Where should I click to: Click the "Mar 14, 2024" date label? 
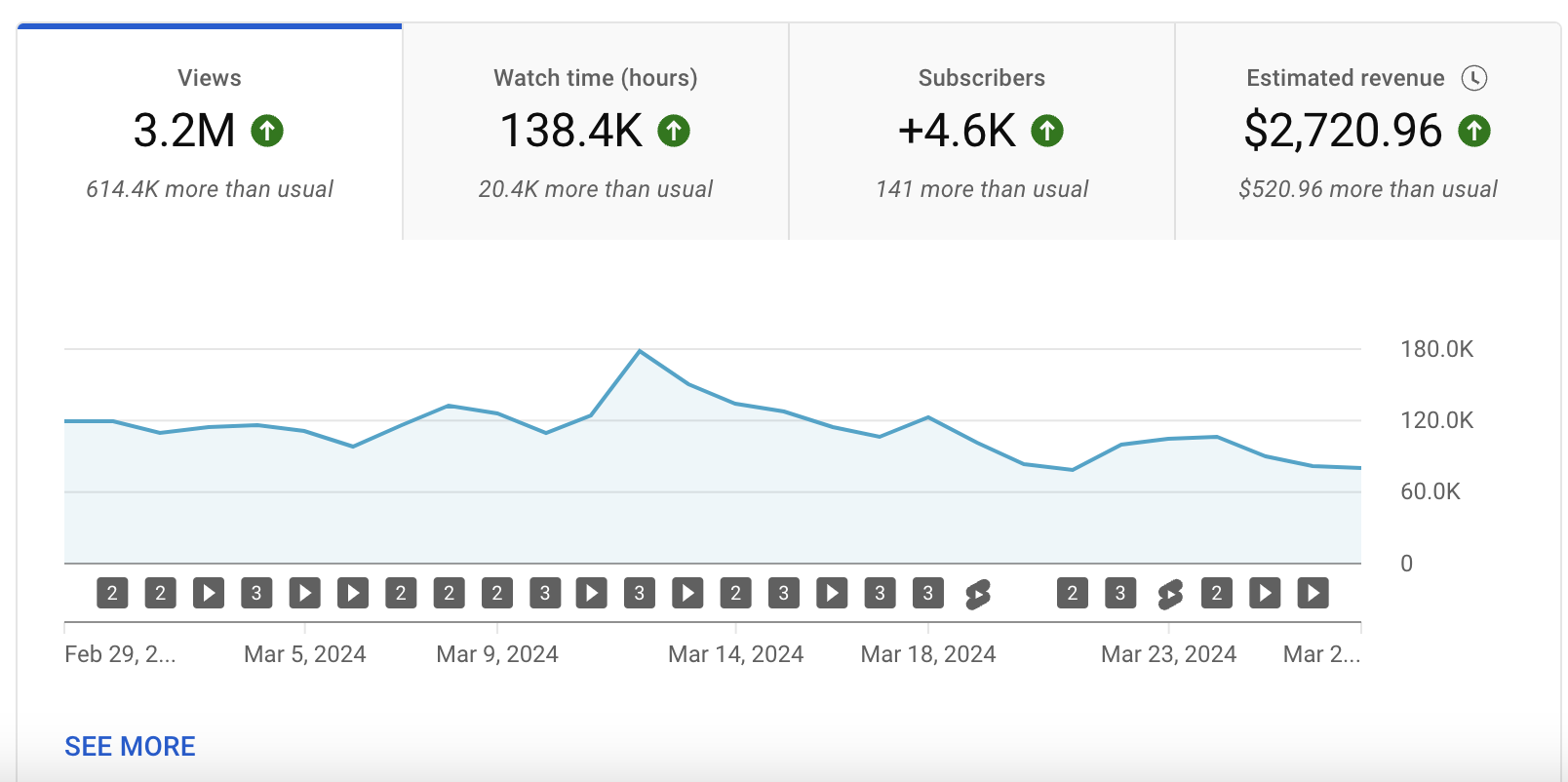coord(736,654)
